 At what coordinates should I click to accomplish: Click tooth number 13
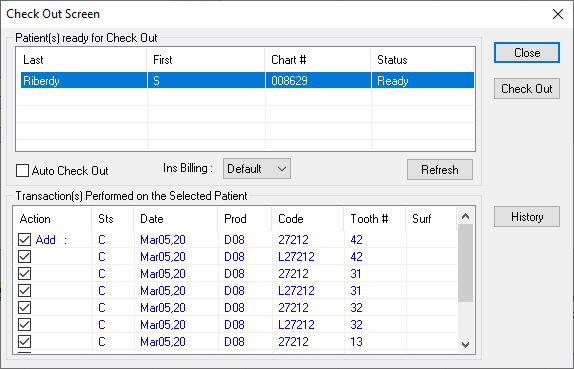(356, 342)
